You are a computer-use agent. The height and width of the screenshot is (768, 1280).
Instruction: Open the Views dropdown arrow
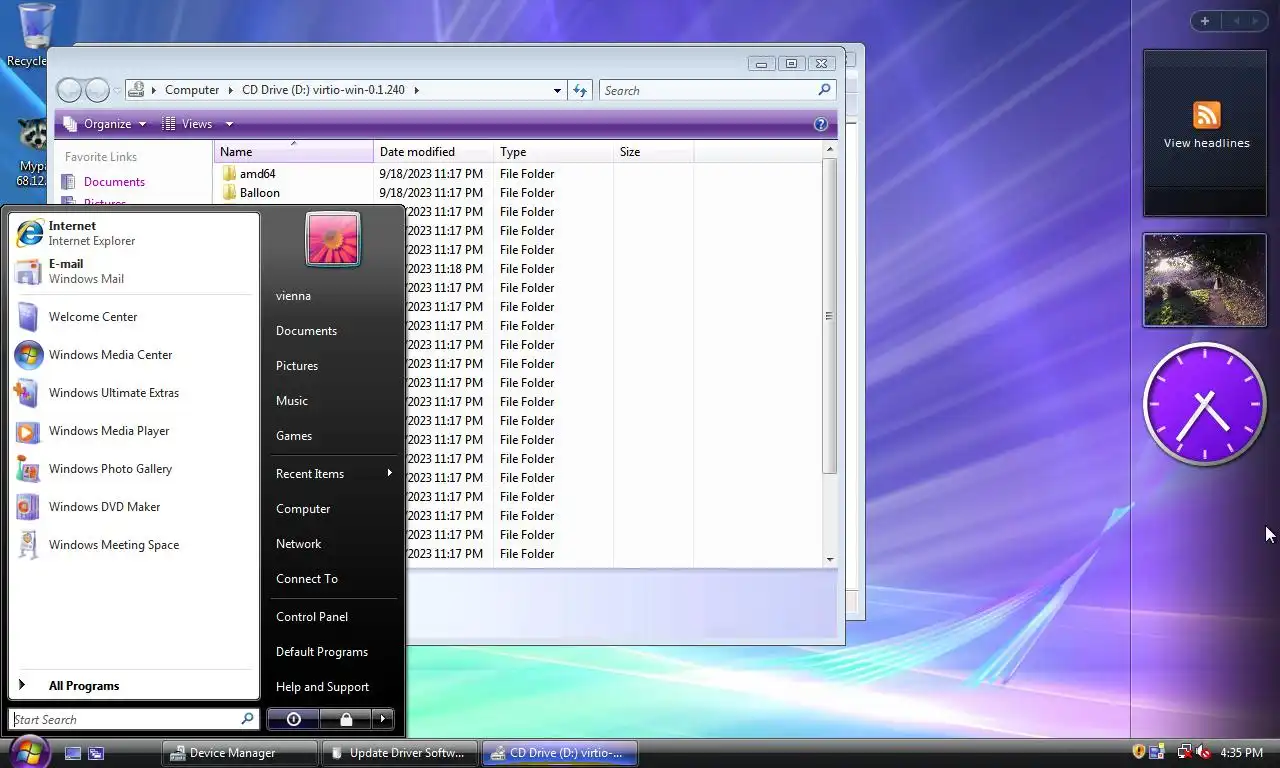[229, 124]
